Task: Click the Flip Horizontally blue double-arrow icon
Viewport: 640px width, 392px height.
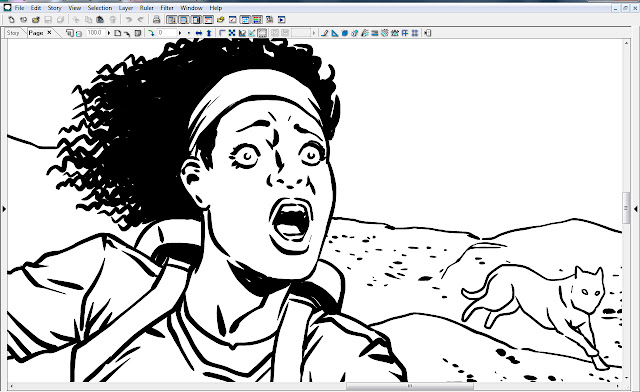Action: pos(199,33)
